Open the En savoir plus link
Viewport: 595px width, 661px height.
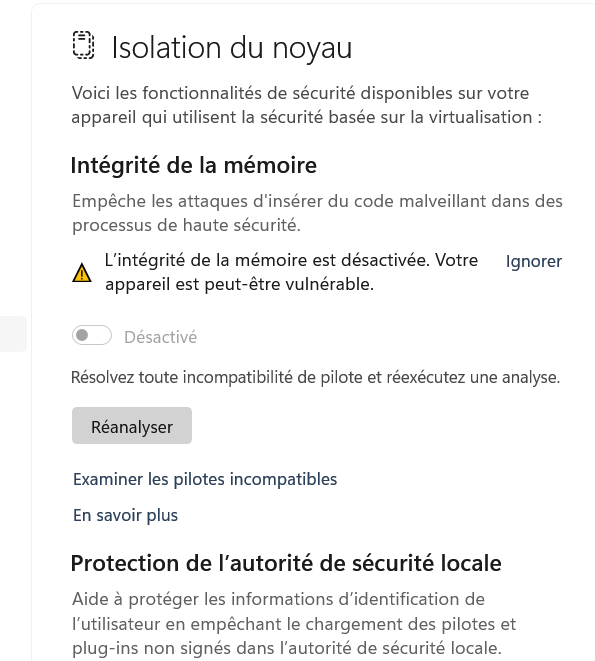point(125,515)
